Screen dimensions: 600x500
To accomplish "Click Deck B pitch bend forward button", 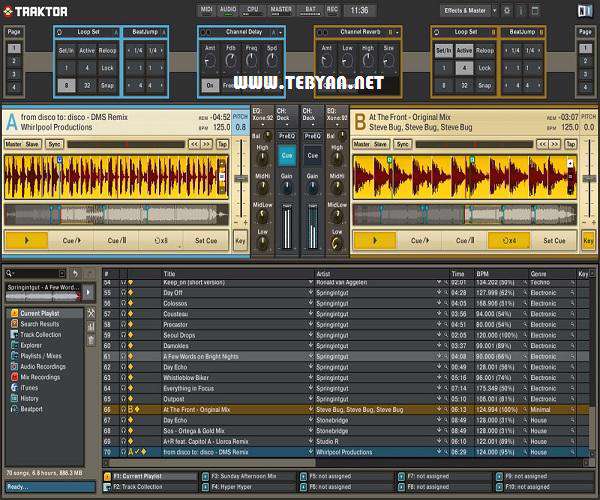I will [554, 144].
